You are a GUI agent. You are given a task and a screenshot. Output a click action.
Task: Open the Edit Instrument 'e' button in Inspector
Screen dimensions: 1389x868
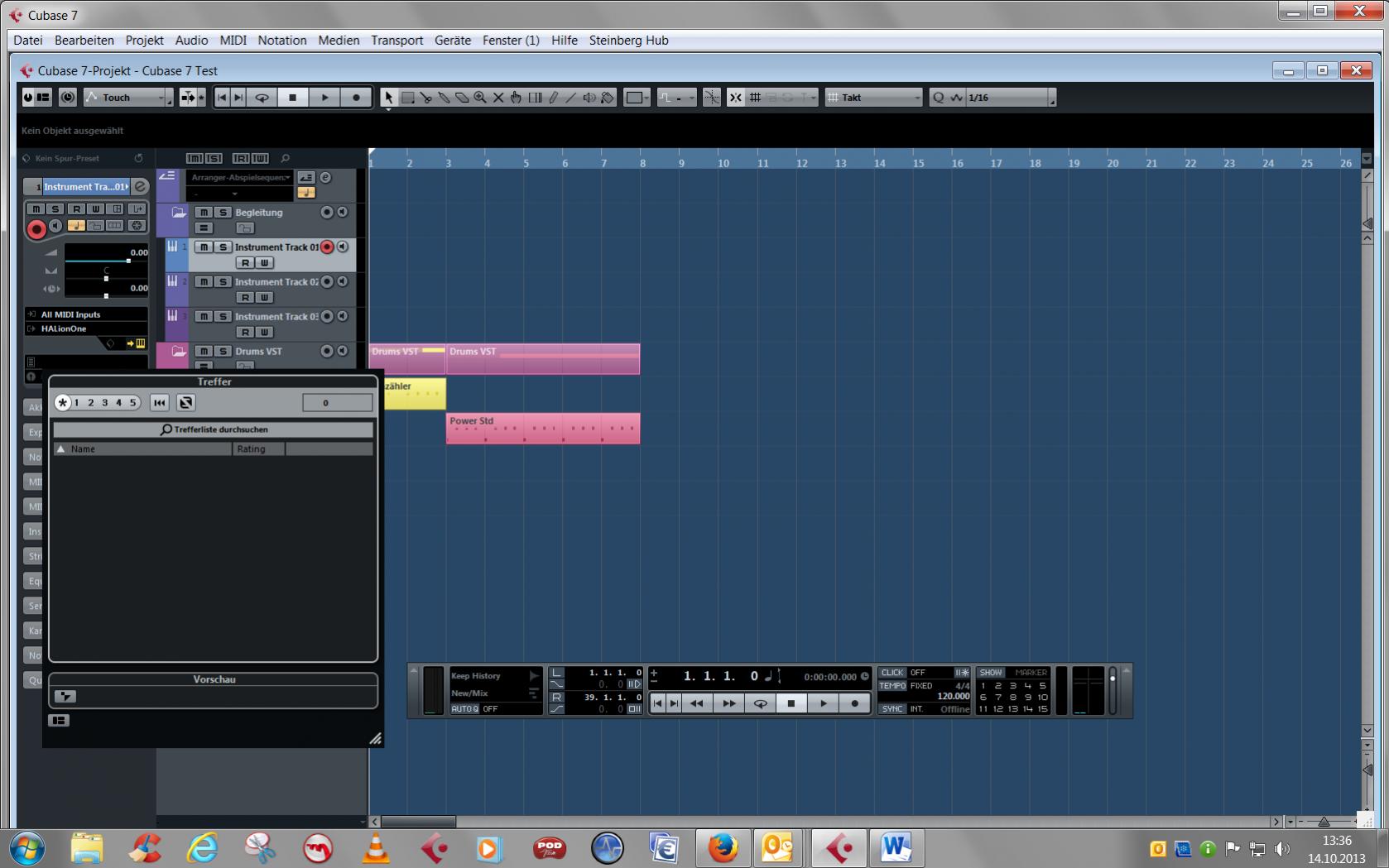140,187
